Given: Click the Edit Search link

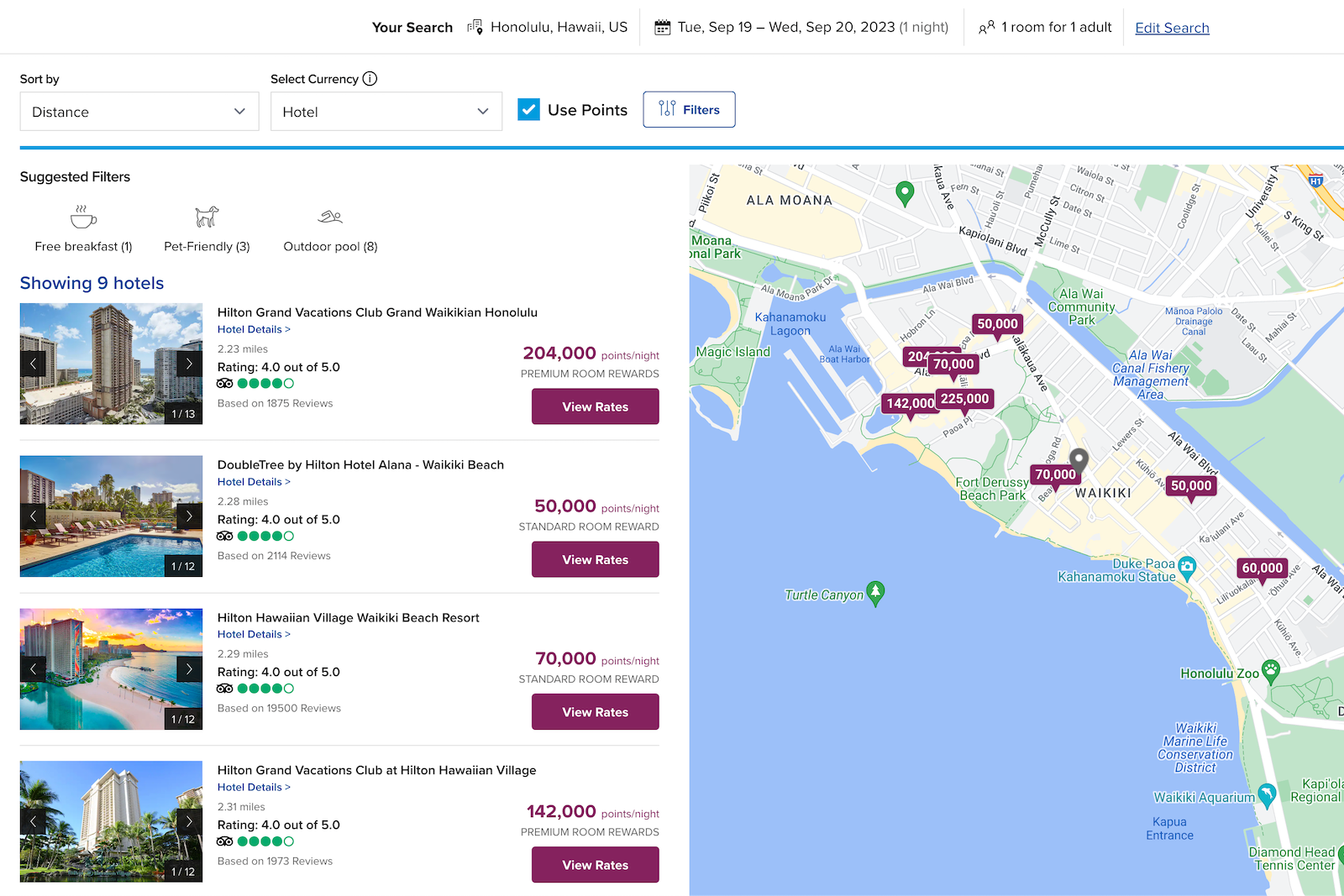Looking at the screenshot, I should coord(1172,28).
